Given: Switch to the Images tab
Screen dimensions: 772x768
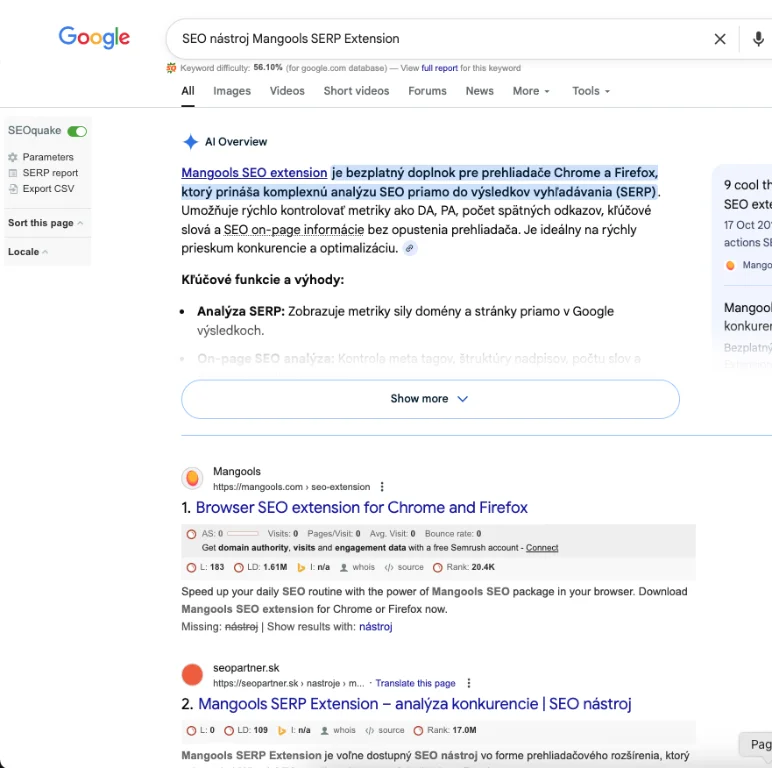Looking at the screenshot, I should tap(232, 91).
